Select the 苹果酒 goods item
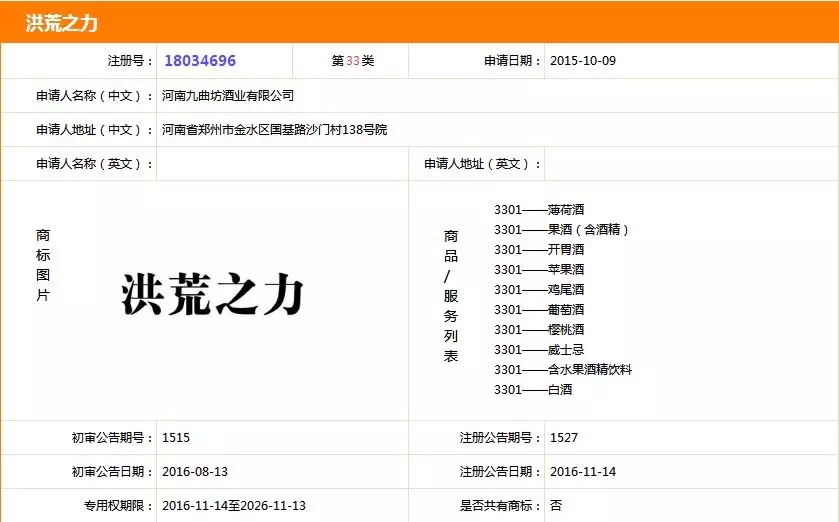The width and height of the screenshot is (839, 522). click(x=565, y=270)
